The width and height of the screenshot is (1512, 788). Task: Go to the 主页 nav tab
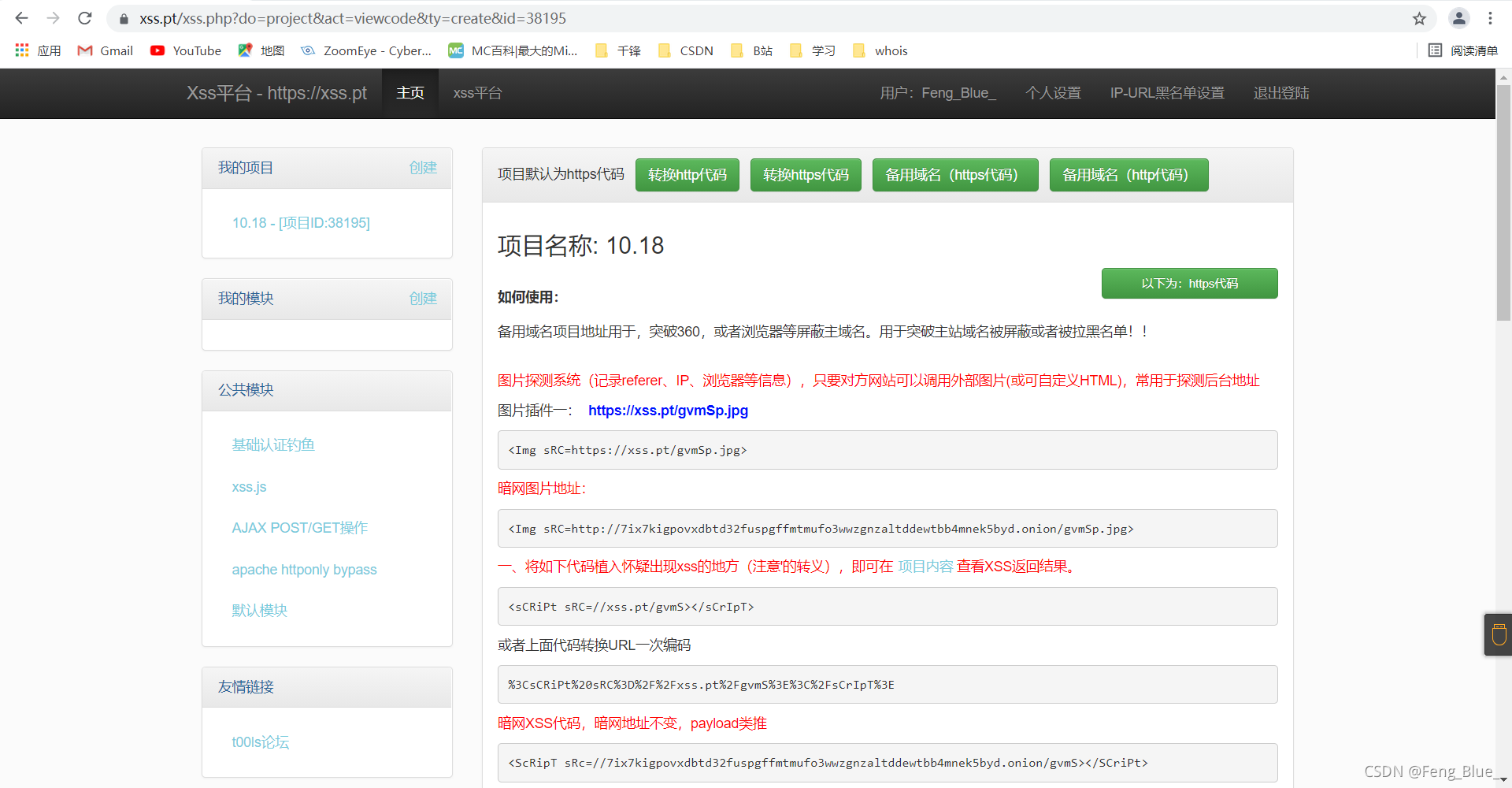point(410,93)
